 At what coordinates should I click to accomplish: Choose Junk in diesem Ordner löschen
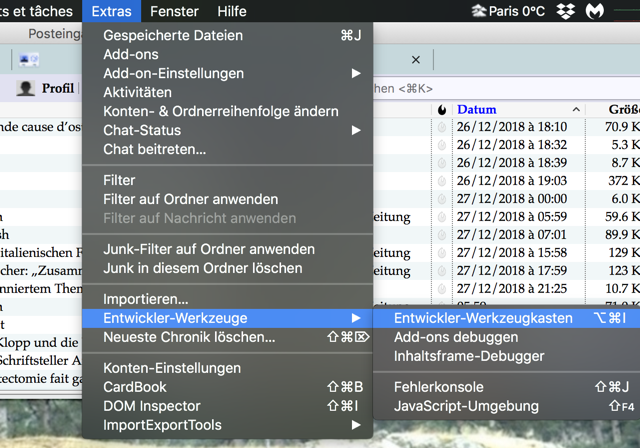click(x=227, y=268)
